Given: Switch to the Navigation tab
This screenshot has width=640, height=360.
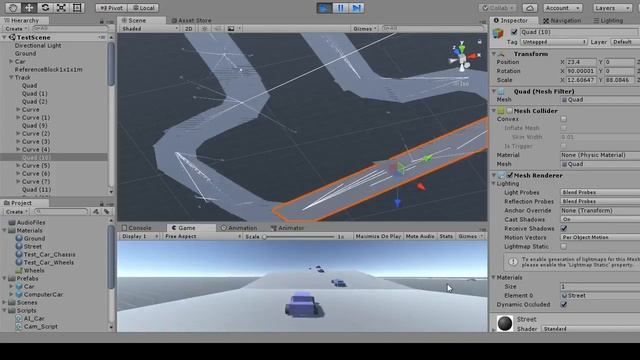Looking at the screenshot, I should (562, 20).
